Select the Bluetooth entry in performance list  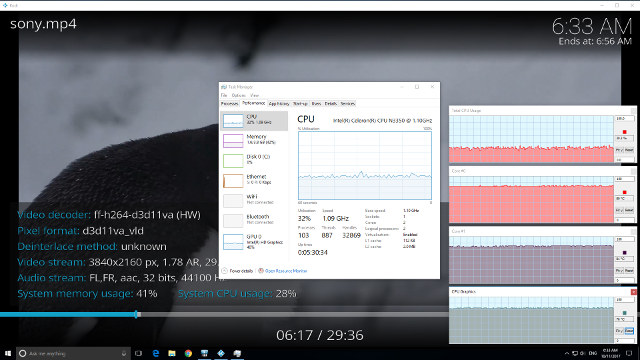click(x=254, y=220)
